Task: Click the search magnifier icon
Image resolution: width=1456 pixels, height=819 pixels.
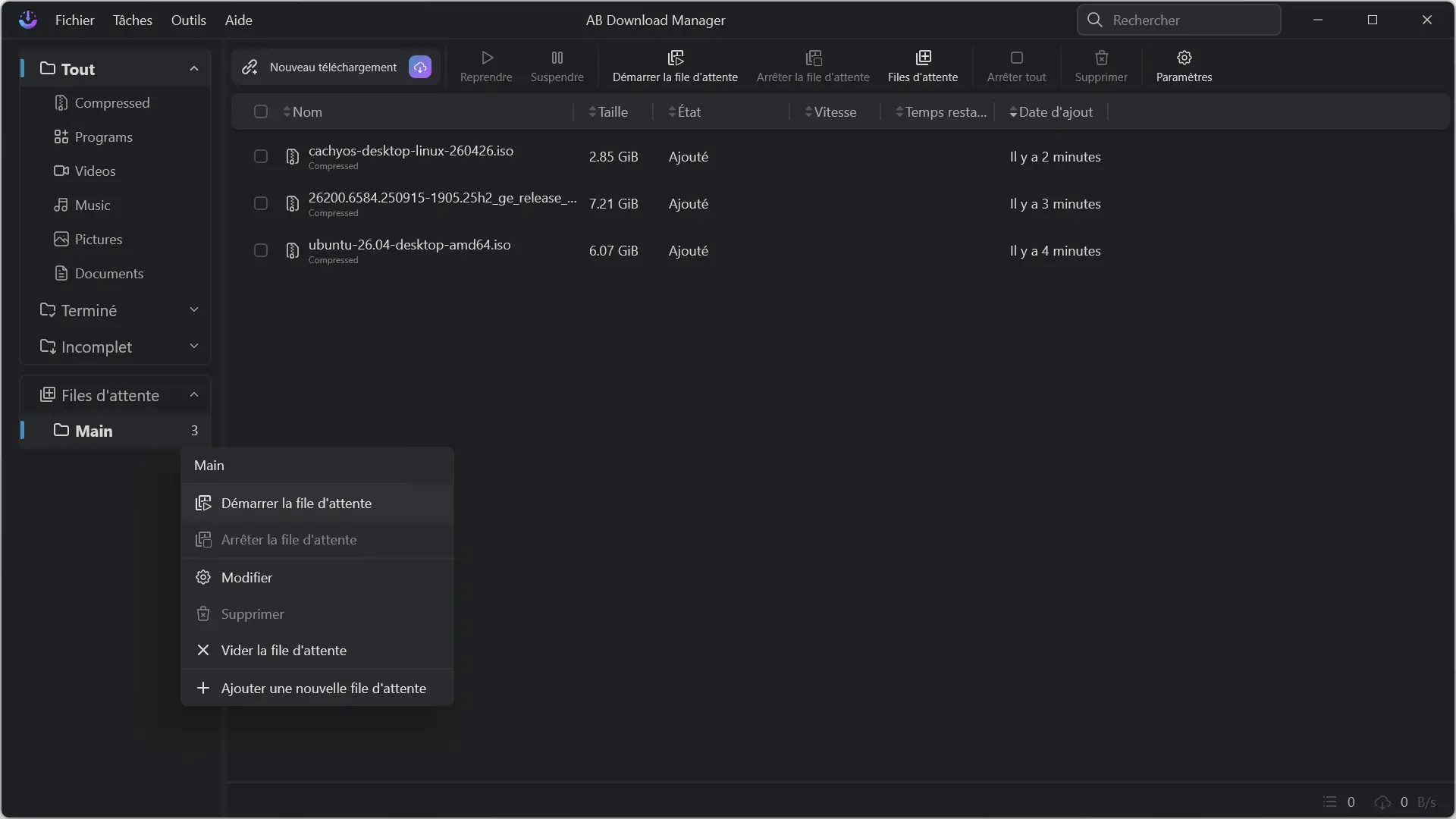Action: [x=1094, y=20]
